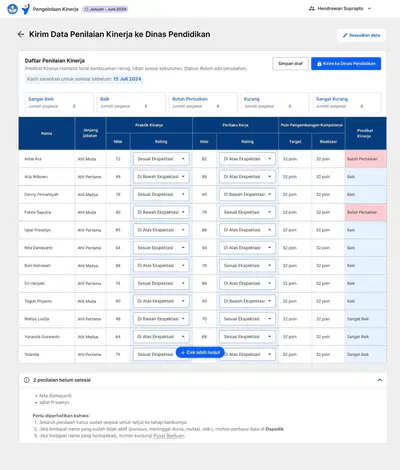Click Kirim ke Dinas Pendidikan button
Viewport: 400px width, 470px height.
(346, 64)
